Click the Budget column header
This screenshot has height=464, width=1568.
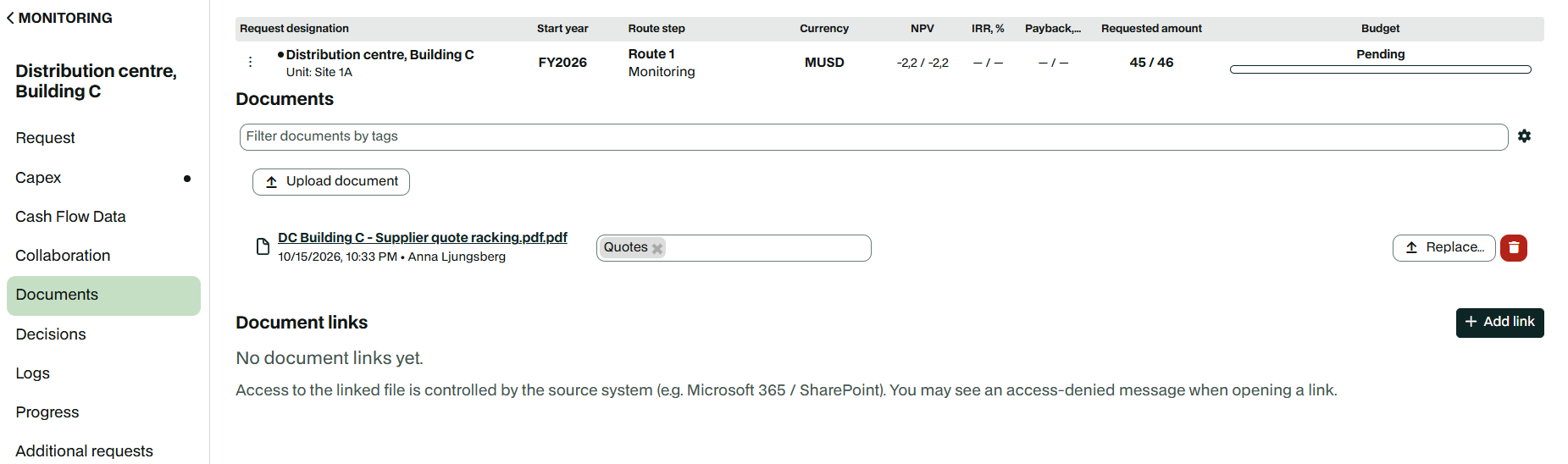point(1380,29)
